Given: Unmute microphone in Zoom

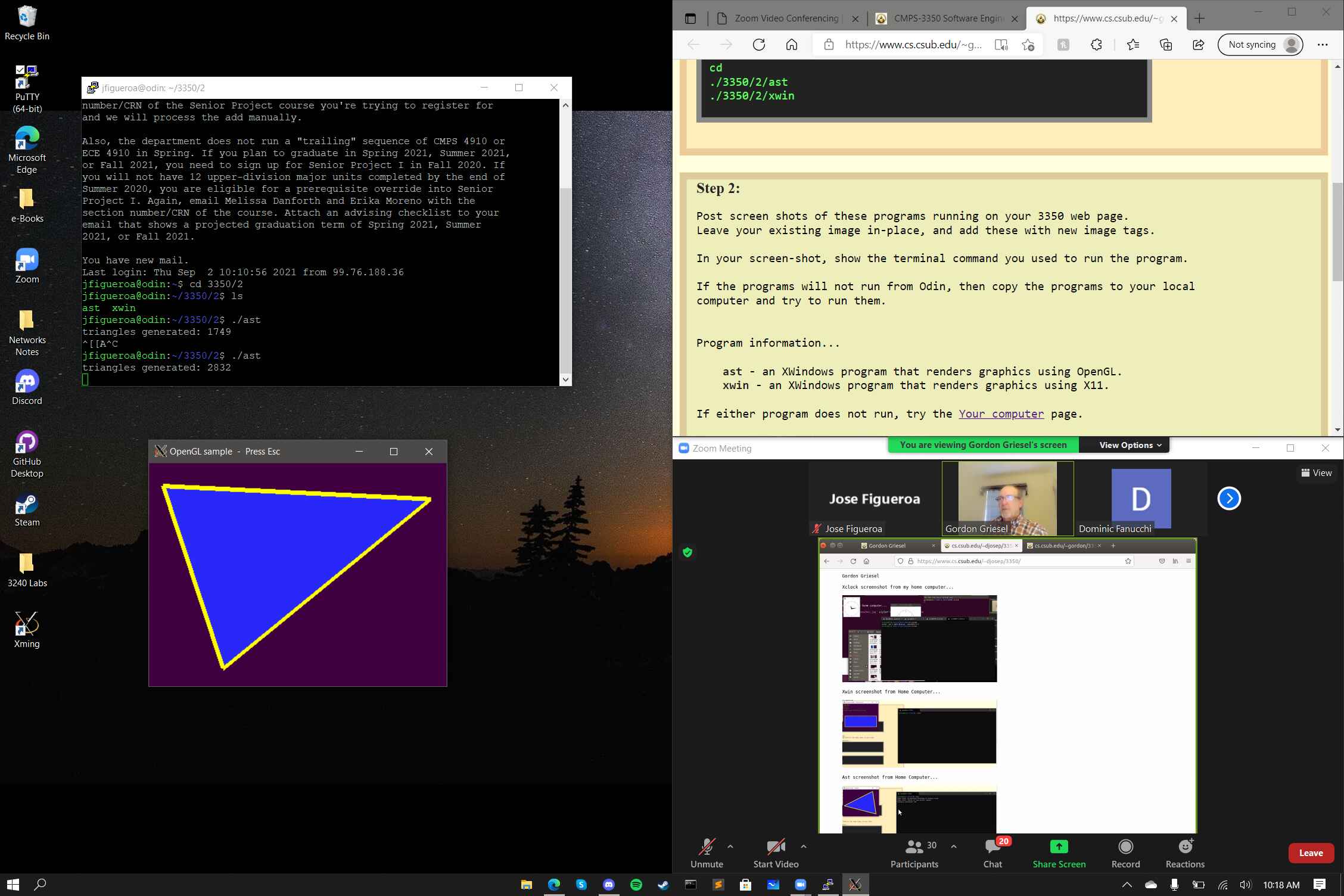Looking at the screenshot, I should click(x=707, y=853).
